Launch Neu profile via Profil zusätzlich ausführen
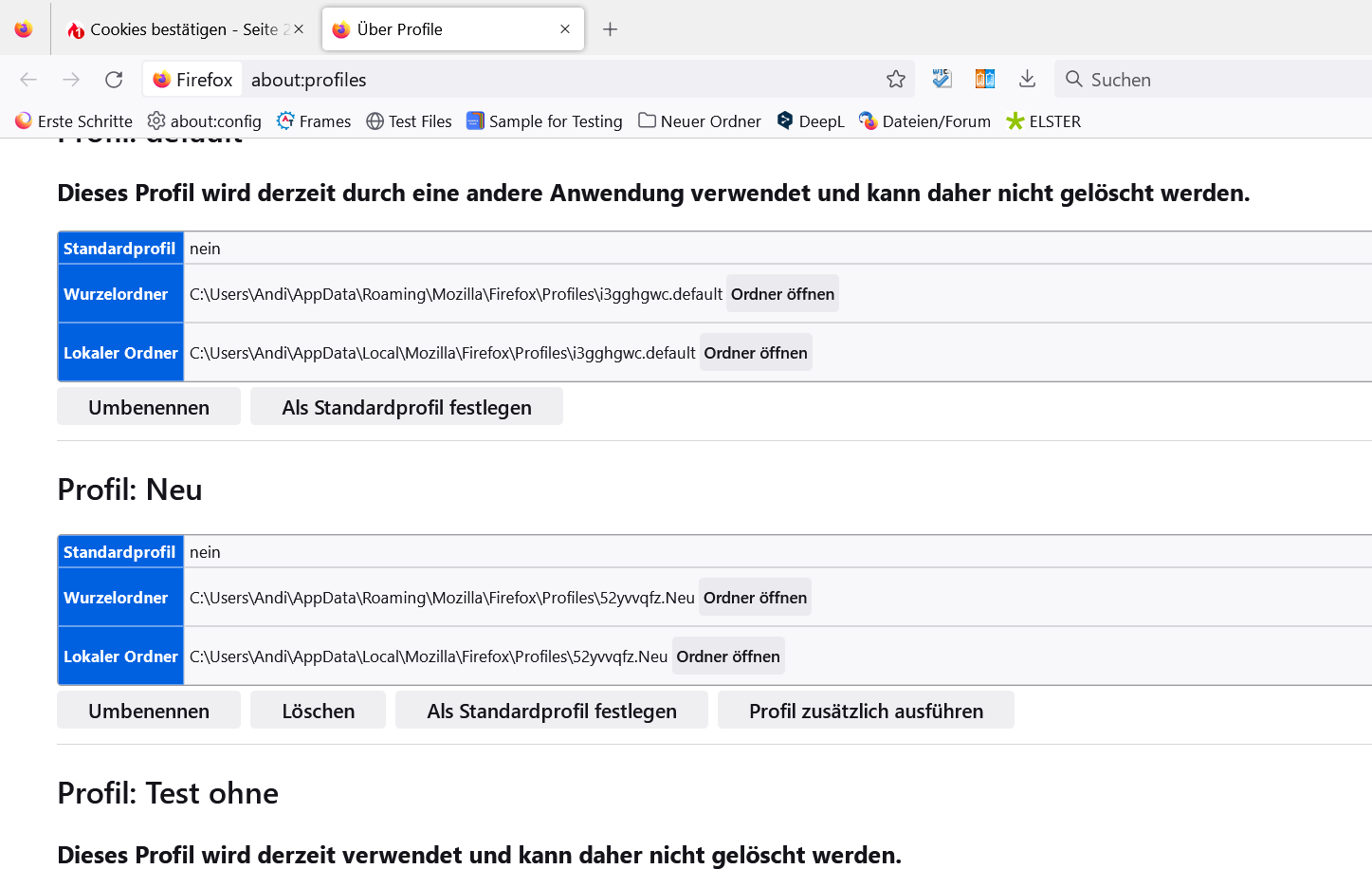Viewport: 1372px width, 869px height. pyautogui.click(x=866, y=711)
